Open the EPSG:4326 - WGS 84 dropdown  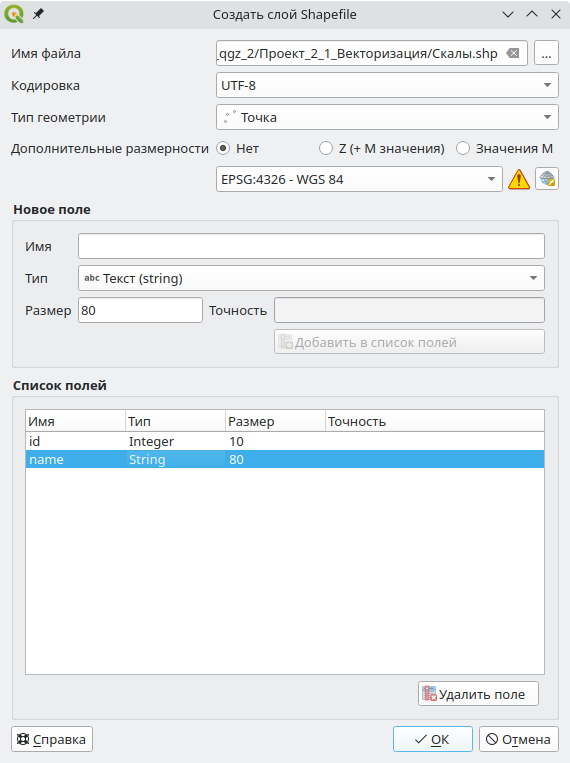(x=359, y=179)
